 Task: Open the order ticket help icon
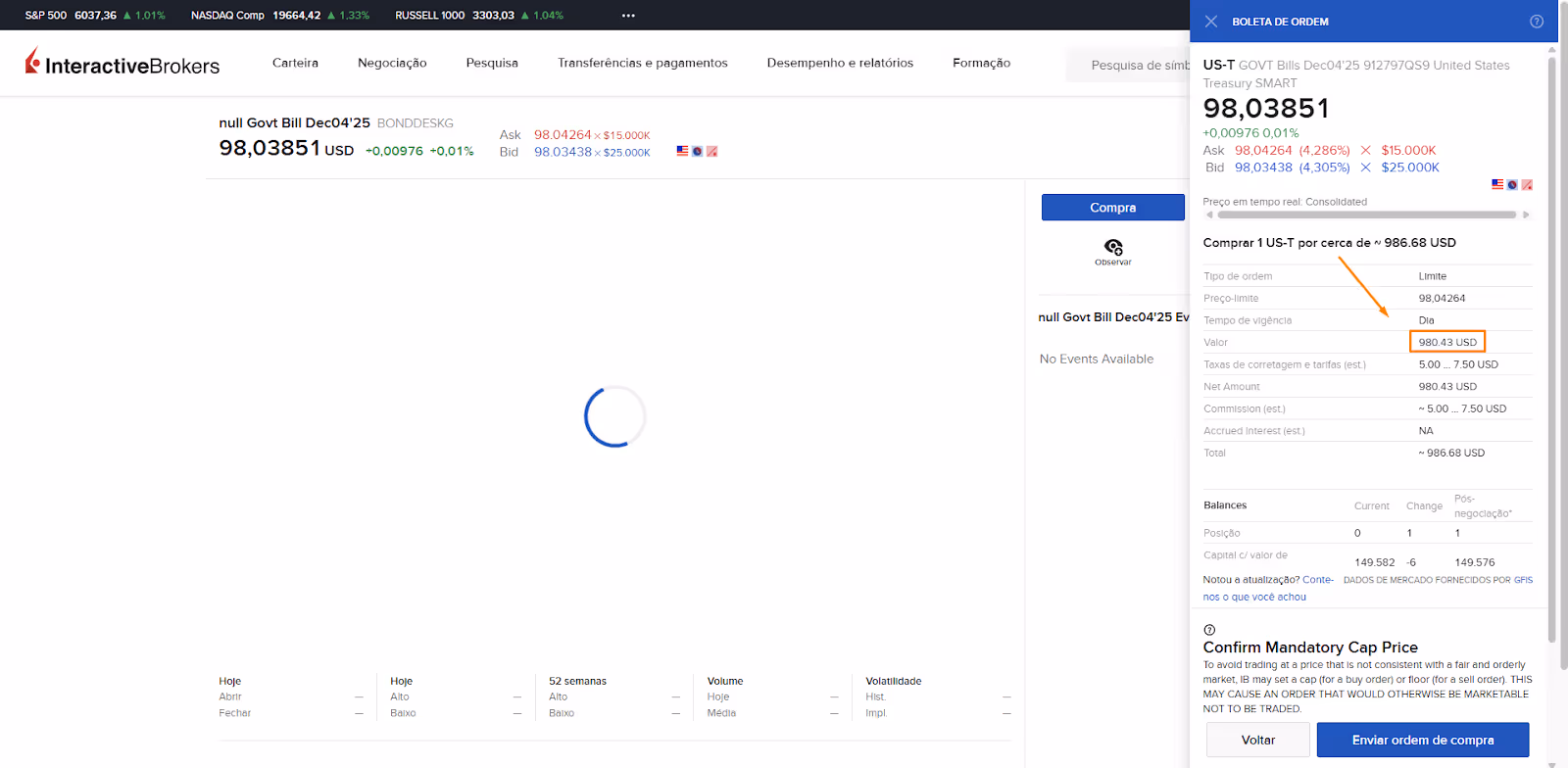pyautogui.click(x=1537, y=22)
